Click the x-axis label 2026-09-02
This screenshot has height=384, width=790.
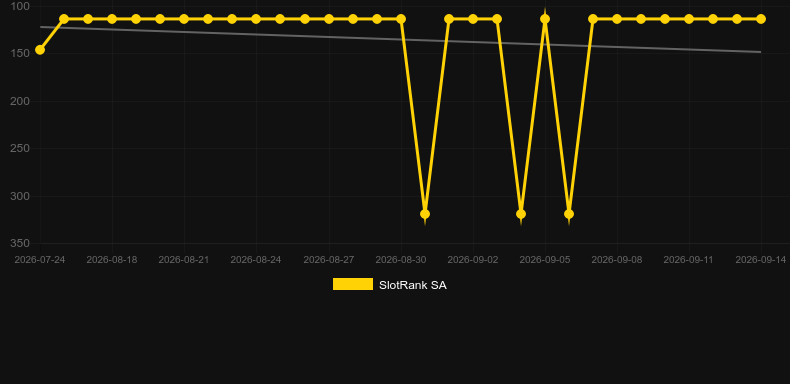point(473,260)
